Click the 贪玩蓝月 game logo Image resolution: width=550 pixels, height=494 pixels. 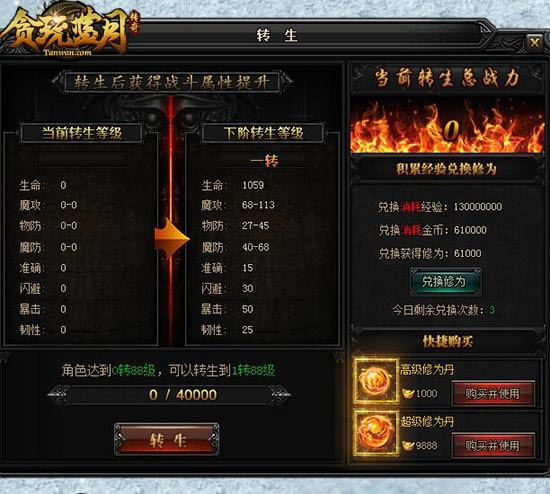[69, 32]
